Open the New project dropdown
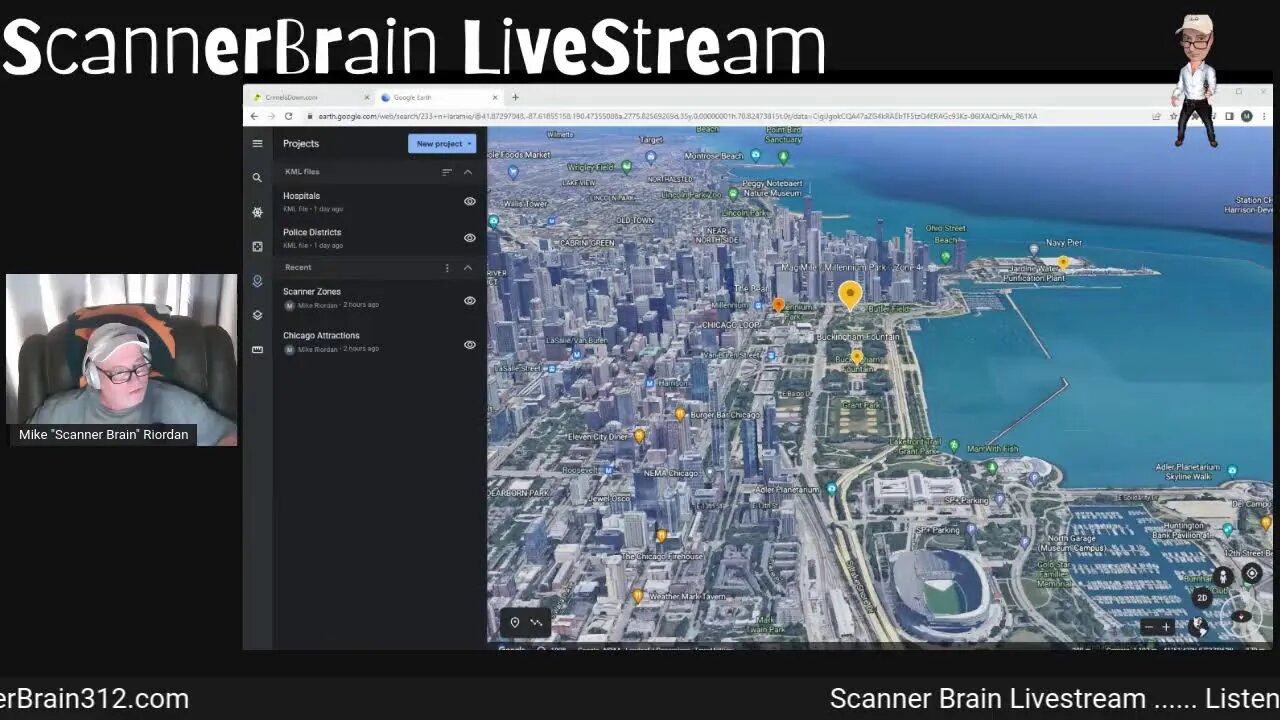 tap(442, 143)
